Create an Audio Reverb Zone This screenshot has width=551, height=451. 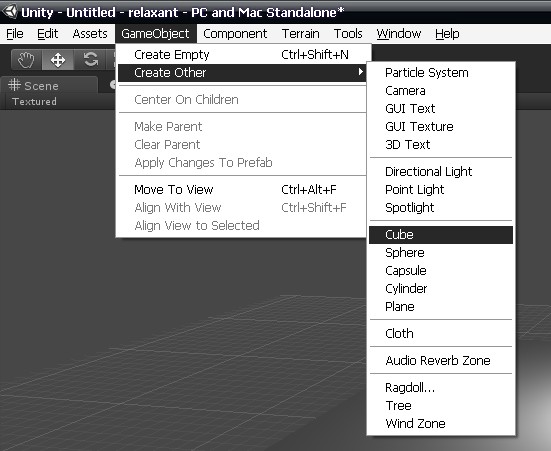[x=441, y=361]
